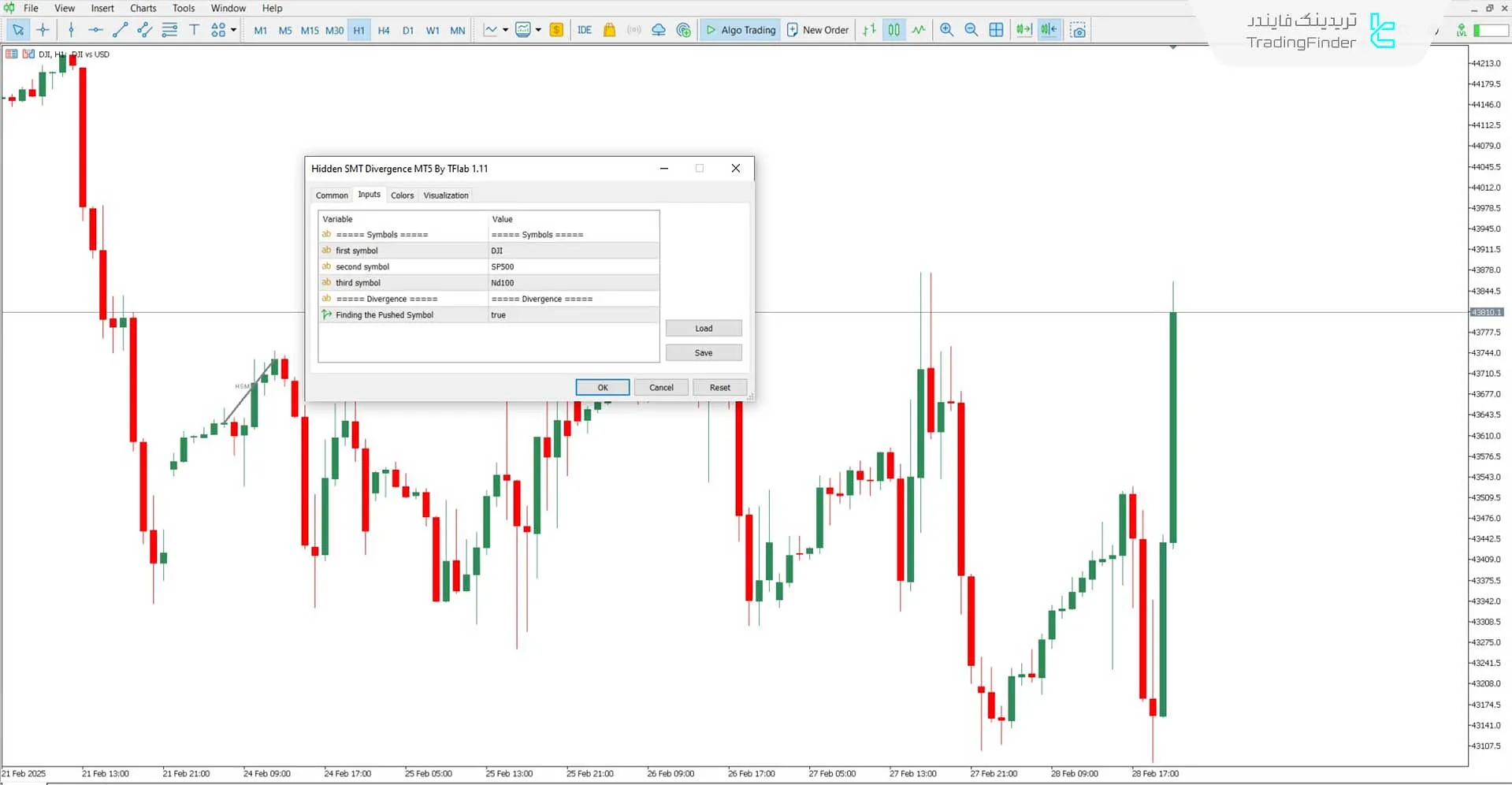Screen dimensions: 1512x785
Task: Open the shapes tool dropdown arrow
Action: tap(233, 30)
